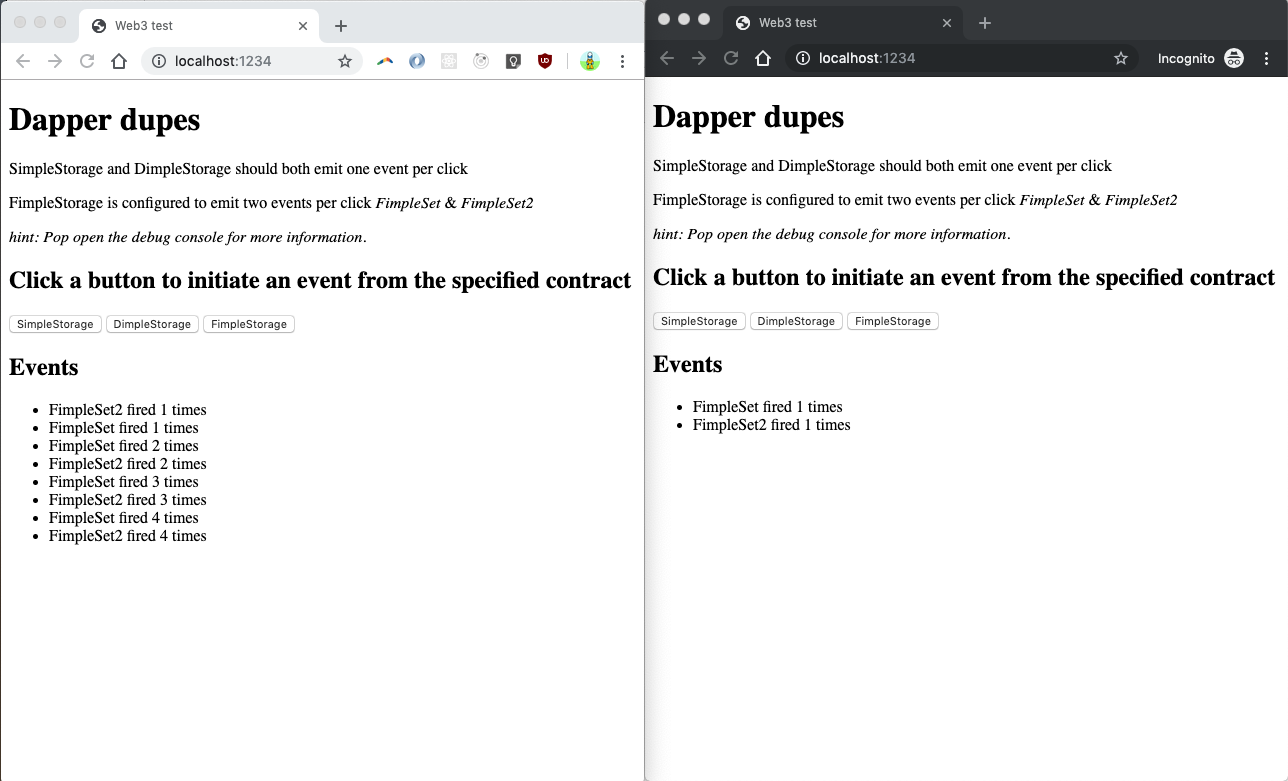Open the uBlock Origin shield extension

pos(545,61)
